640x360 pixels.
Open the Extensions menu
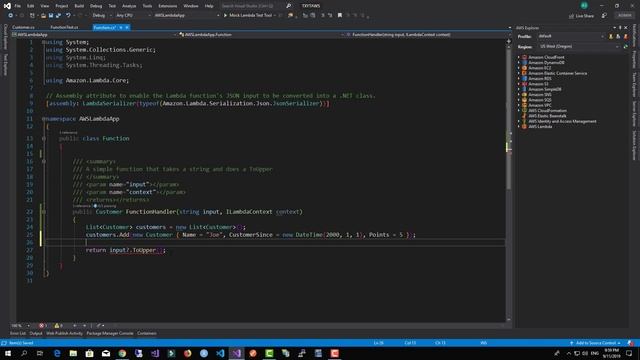167,6
